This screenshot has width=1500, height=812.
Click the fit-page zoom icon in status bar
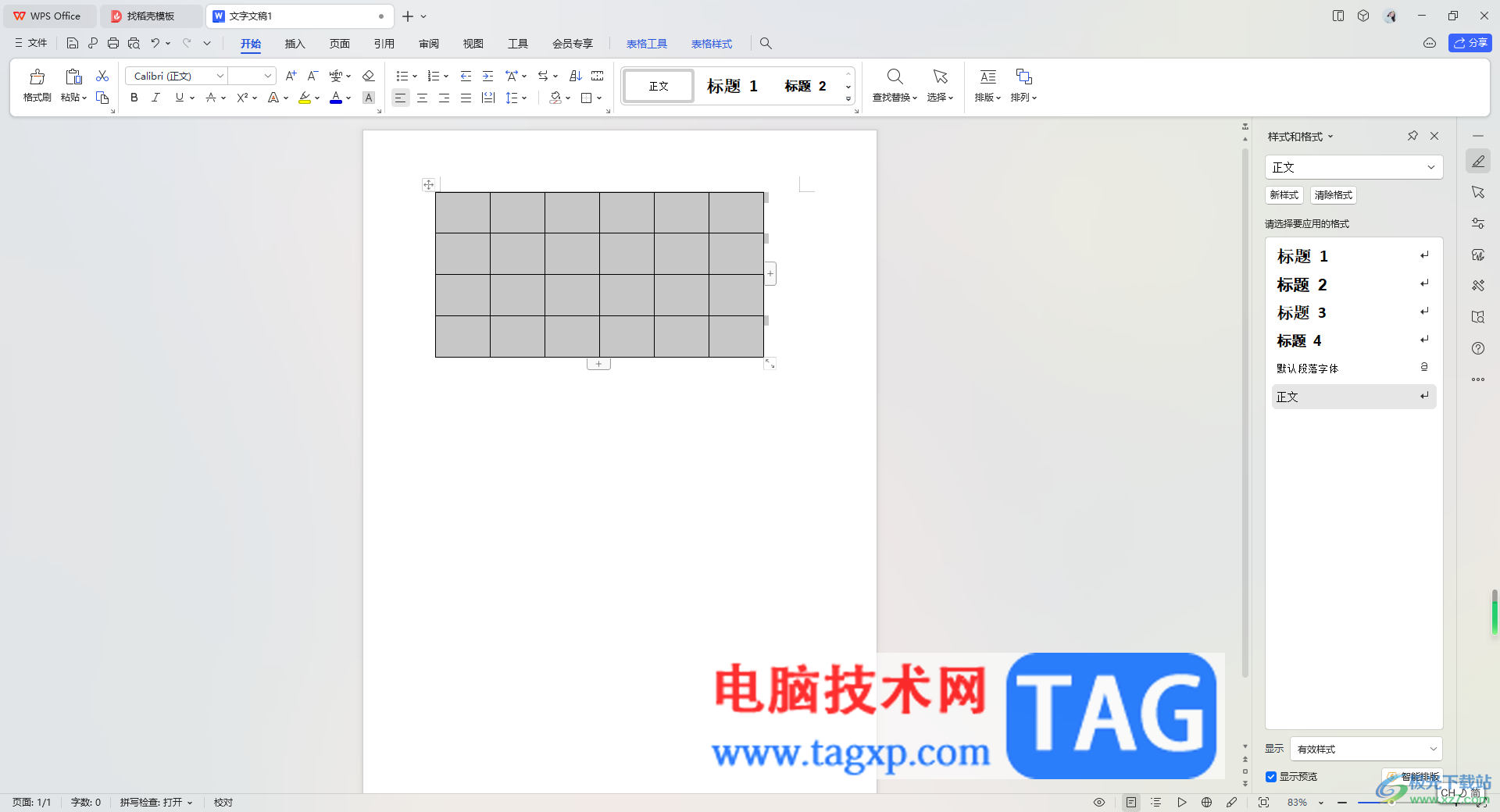click(x=1263, y=803)
